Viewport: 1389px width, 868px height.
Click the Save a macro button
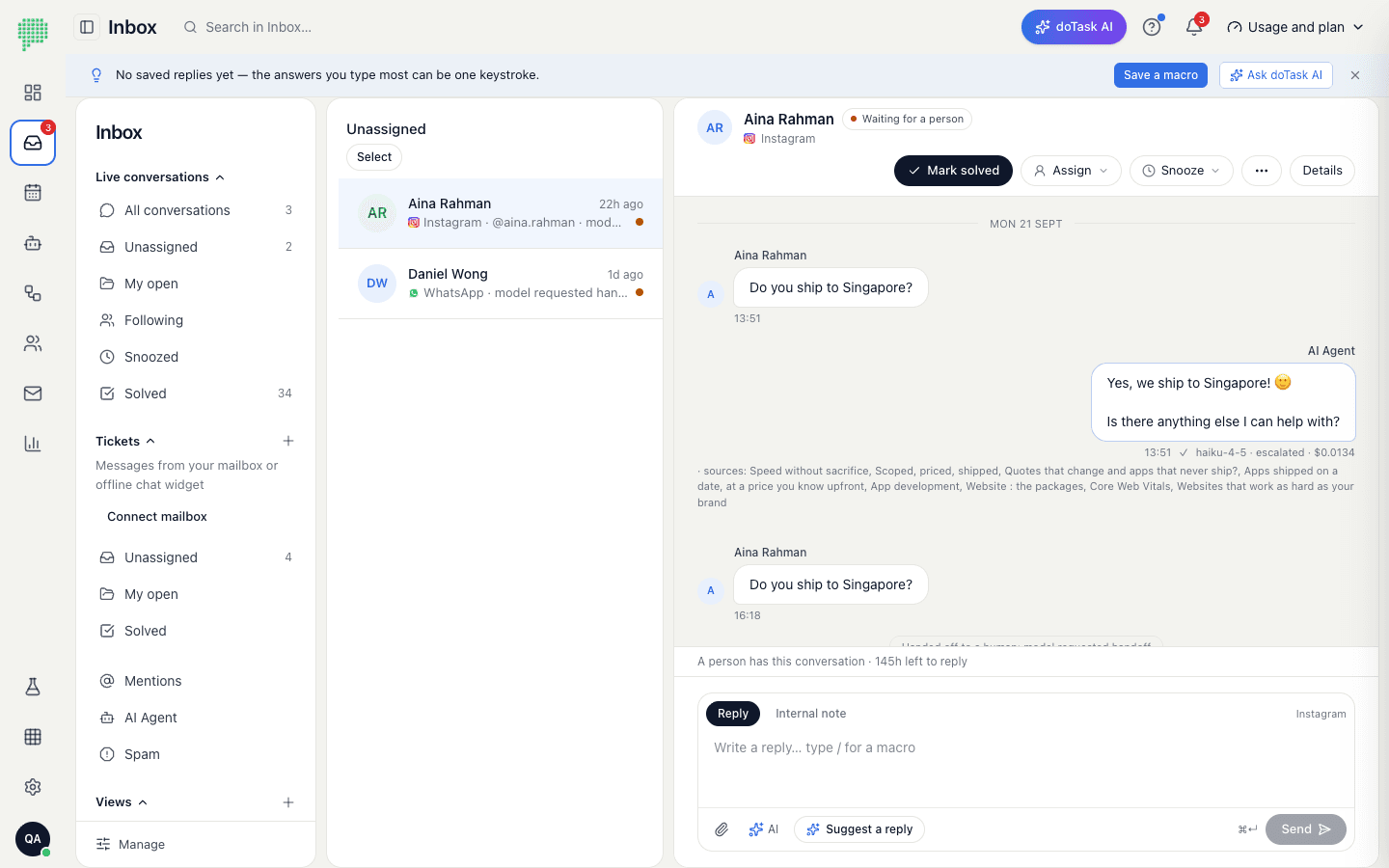(1160, 75)
